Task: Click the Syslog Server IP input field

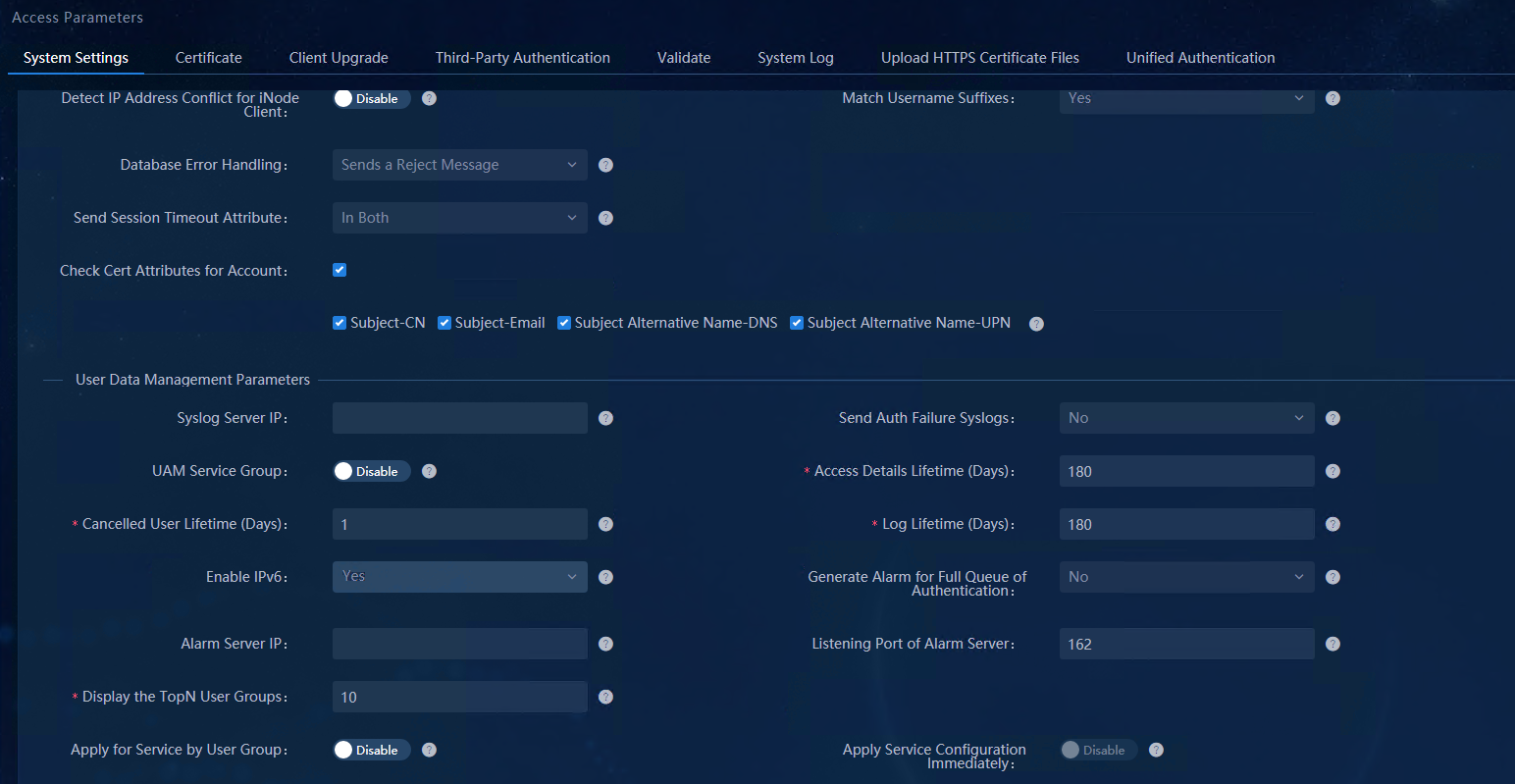Action: pyautogui.click(x=460, y=418)
